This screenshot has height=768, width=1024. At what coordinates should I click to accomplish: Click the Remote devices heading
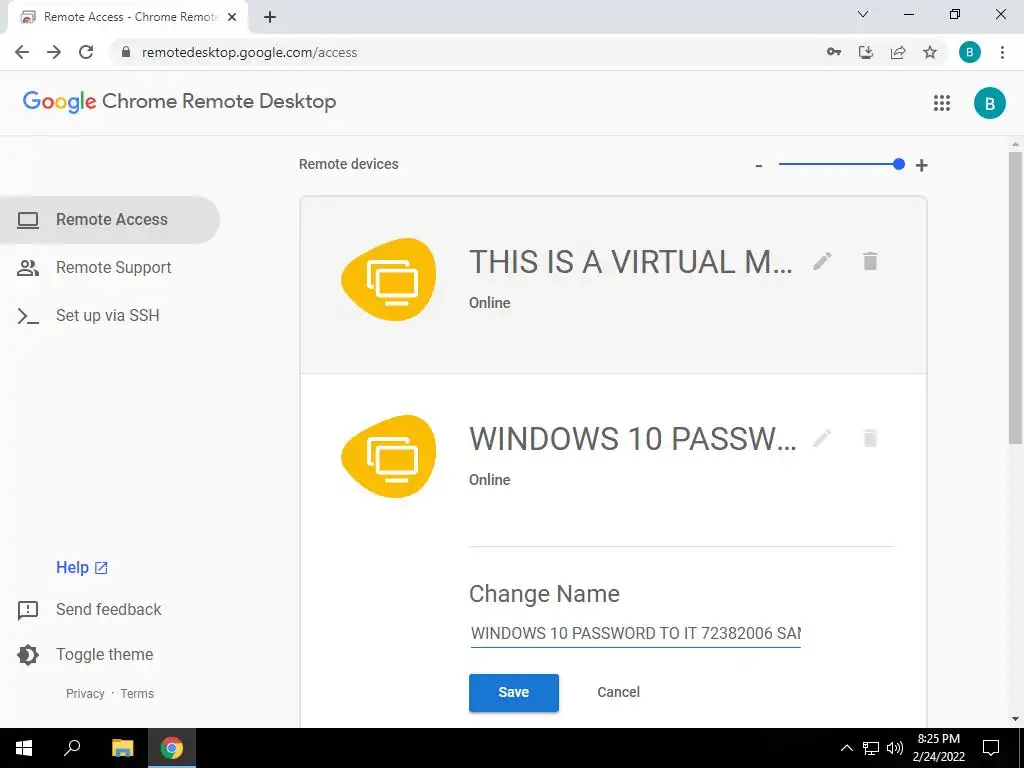point(349,164)
